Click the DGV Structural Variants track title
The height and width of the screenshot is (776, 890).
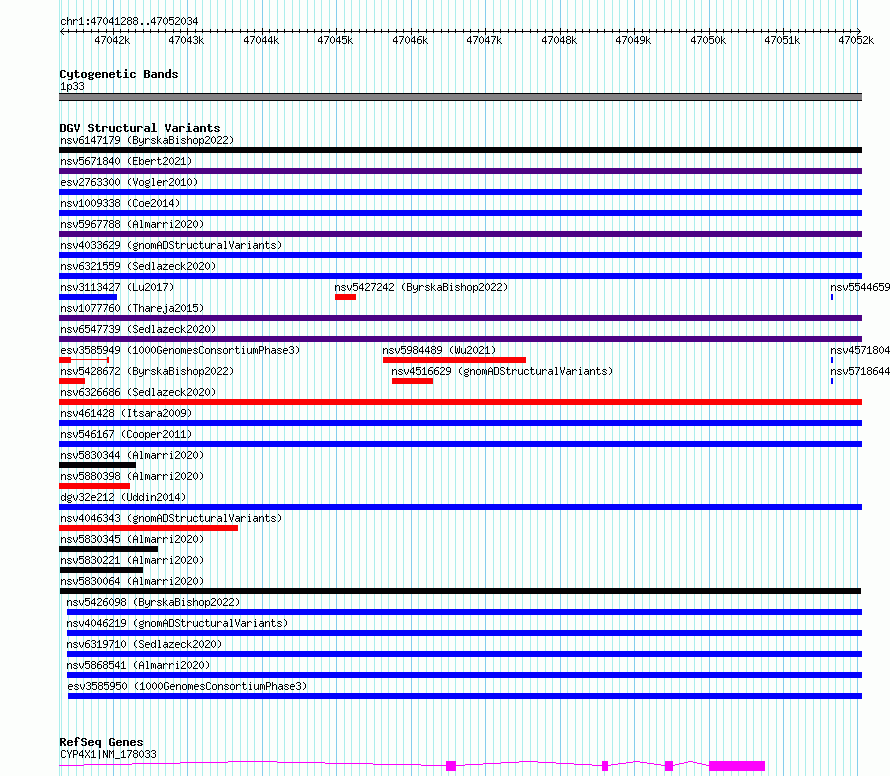pyautogui.click(x=140, y=128)
